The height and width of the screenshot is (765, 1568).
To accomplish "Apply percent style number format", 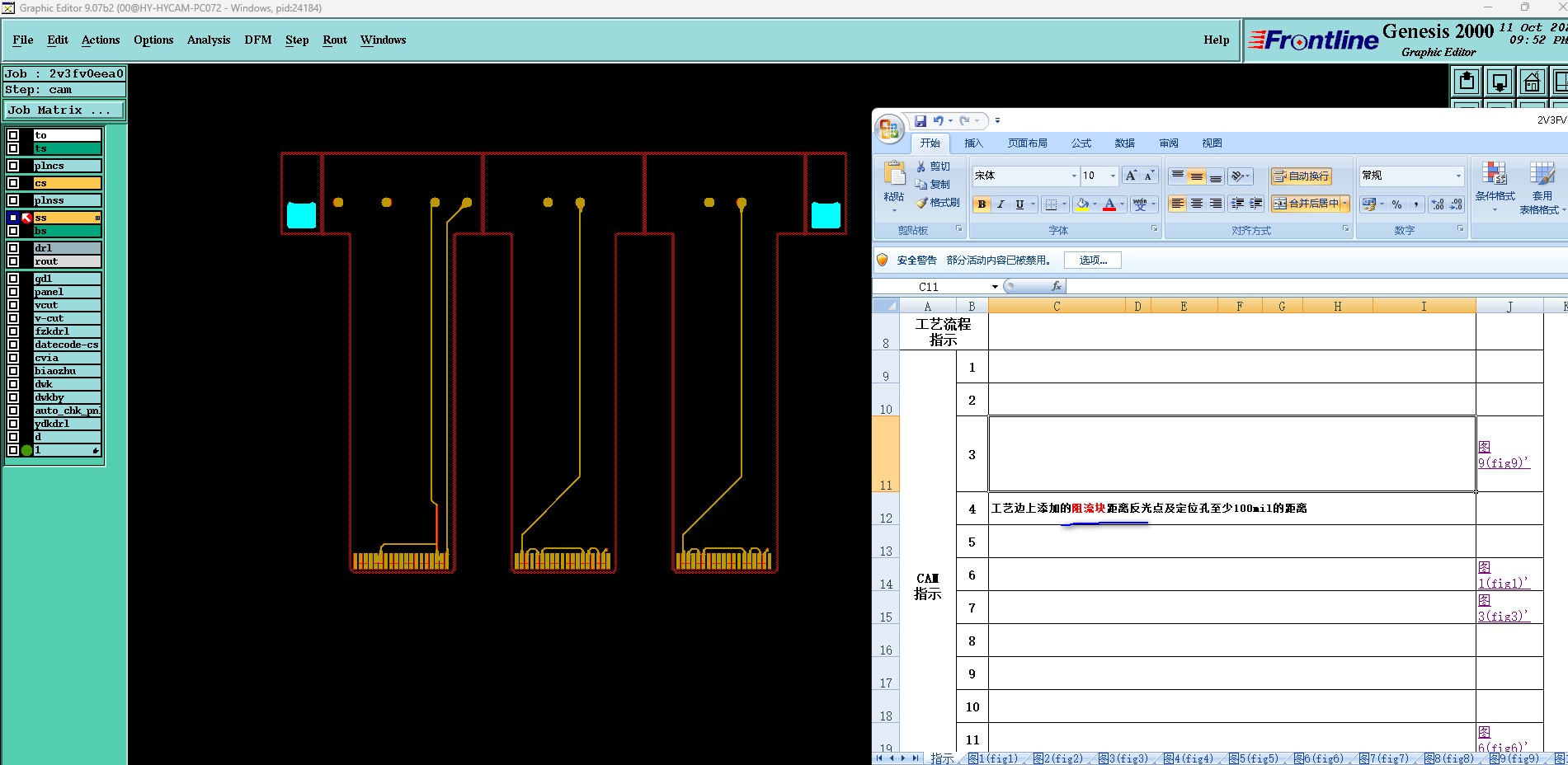I will [1396, 204].
